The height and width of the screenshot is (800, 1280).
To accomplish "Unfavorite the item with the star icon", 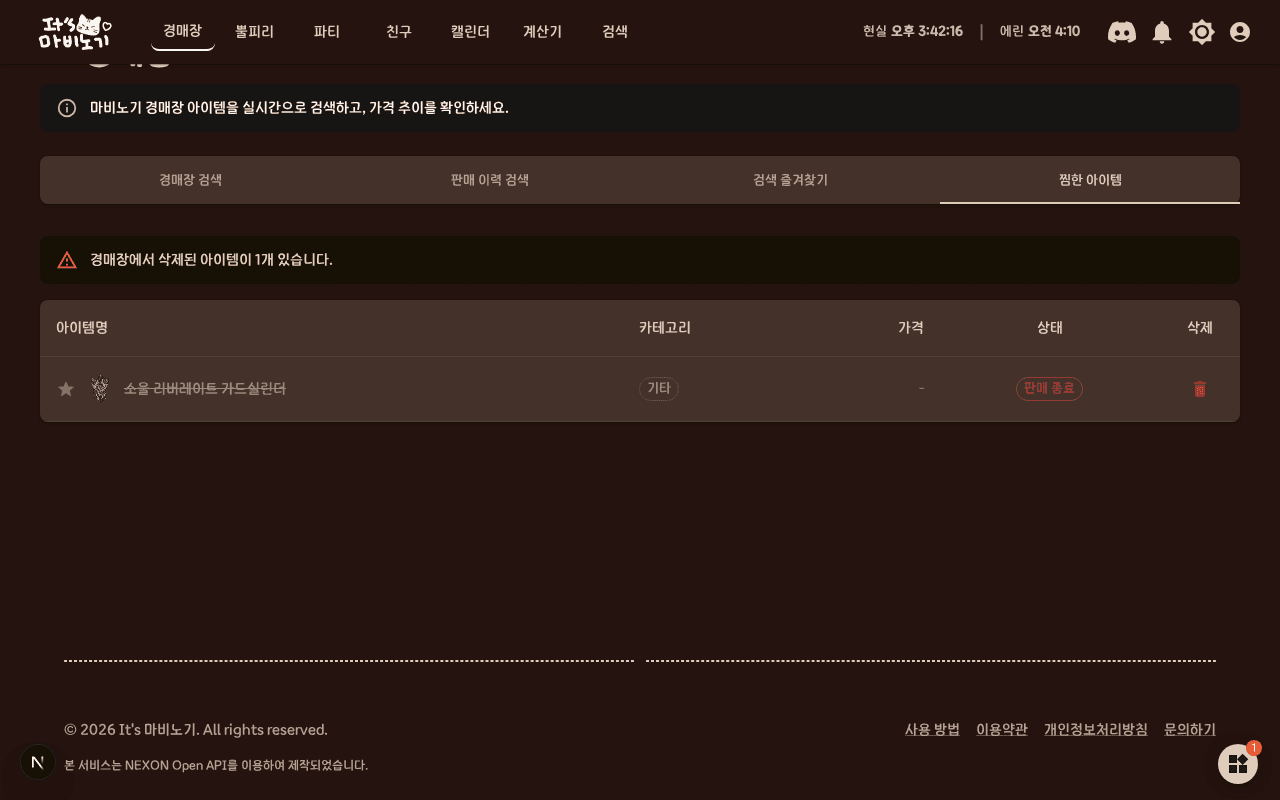I will tap(66, 389).
